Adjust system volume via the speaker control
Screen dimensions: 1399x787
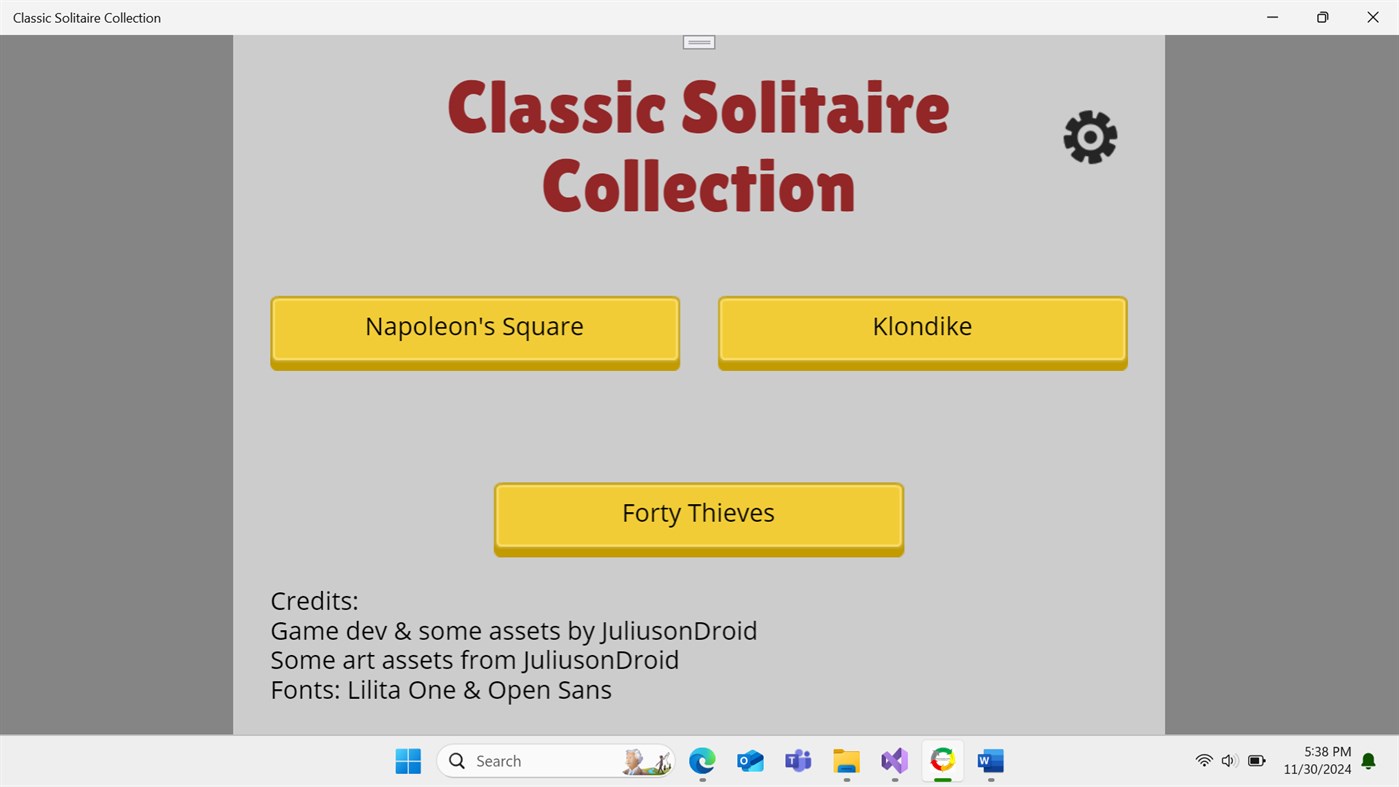(x=1228, y=760)
